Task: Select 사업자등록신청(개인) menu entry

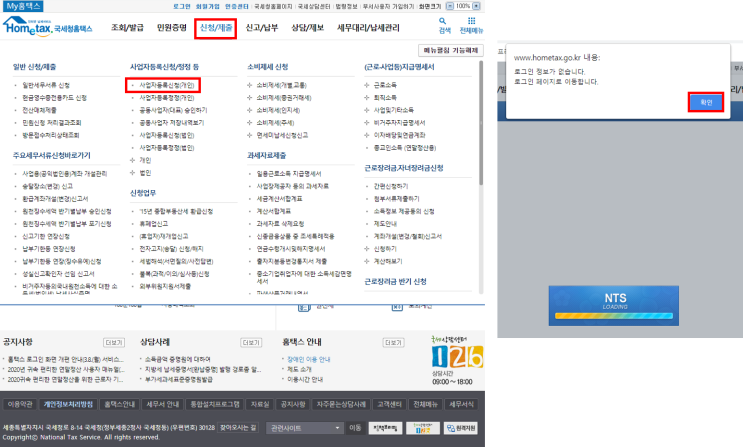Action: pyautogui.click(x=167, y=85)
